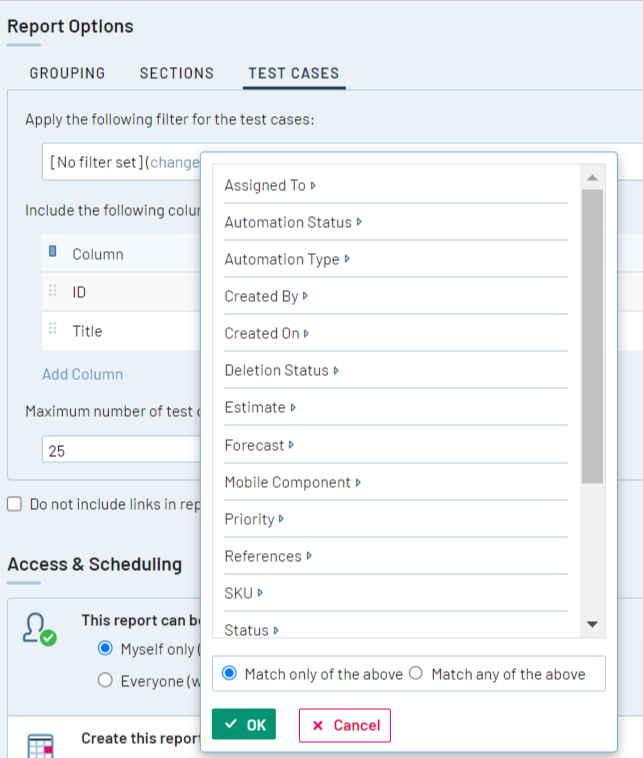Expand the Automation Status filter
Screen dimensions: 643x758
pyautogui.click(x=292, y=222)
